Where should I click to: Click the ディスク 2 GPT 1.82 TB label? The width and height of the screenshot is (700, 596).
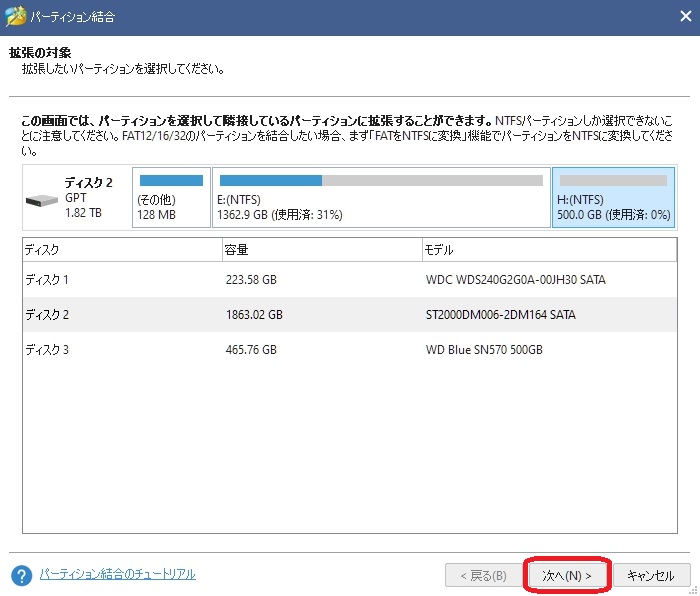click(88, 197)
